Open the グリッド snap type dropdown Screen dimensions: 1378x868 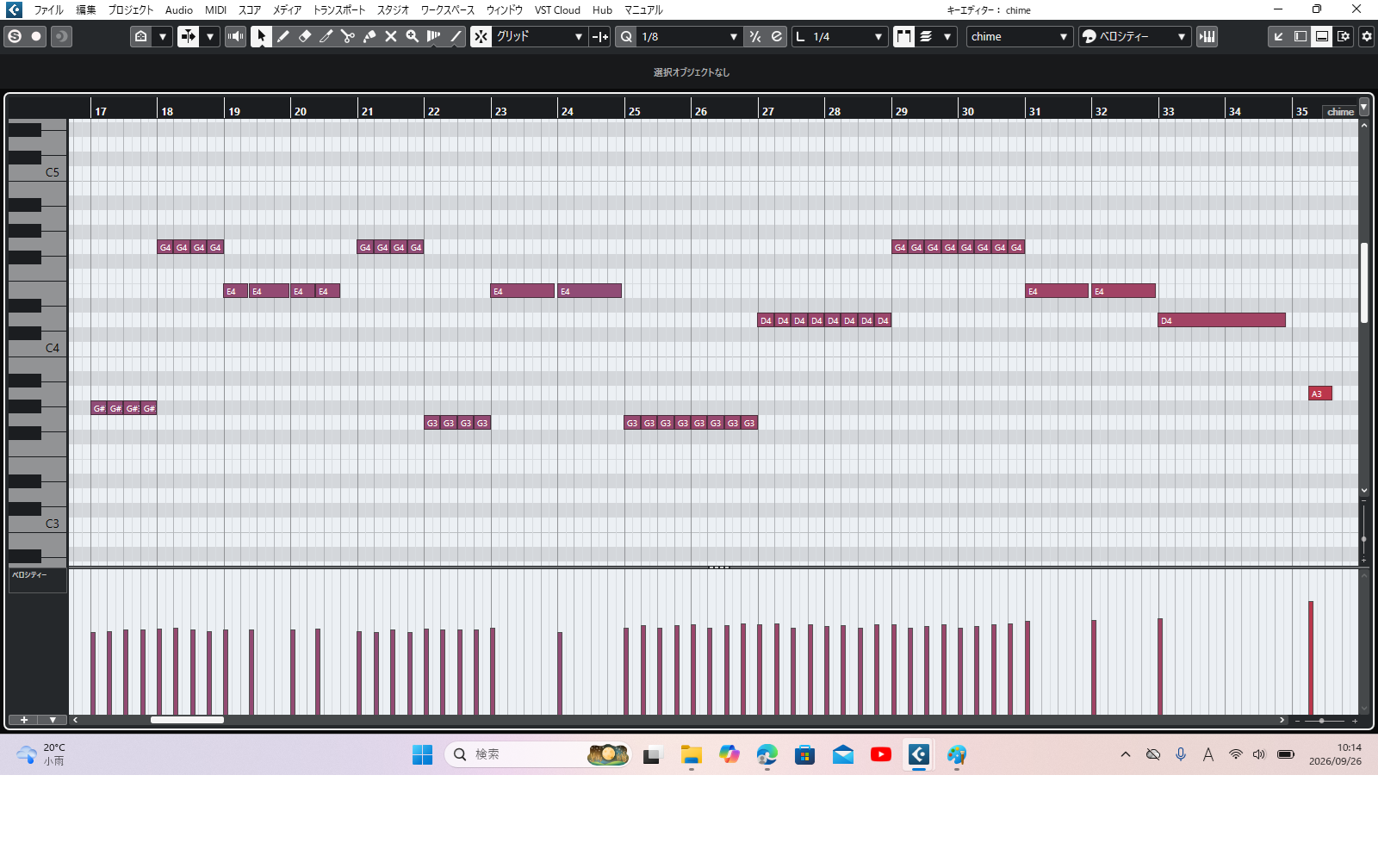539,36
